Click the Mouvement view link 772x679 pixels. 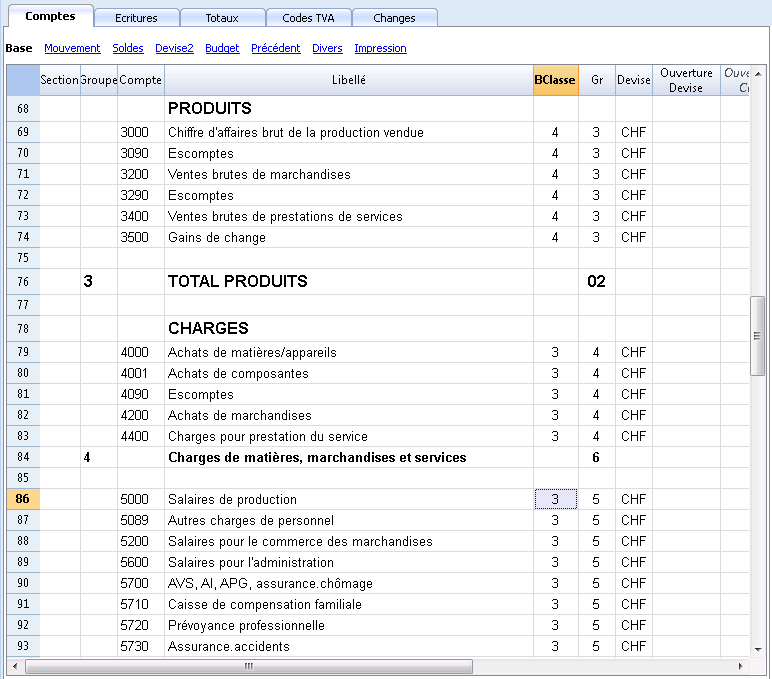click(72, 48)
